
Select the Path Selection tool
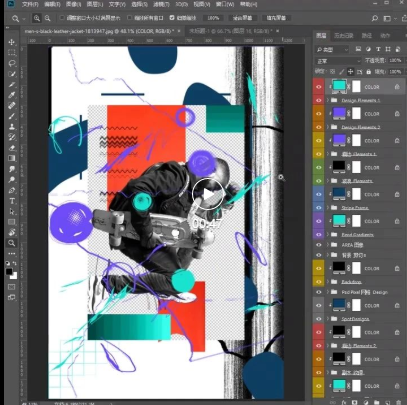coord(12,211)
